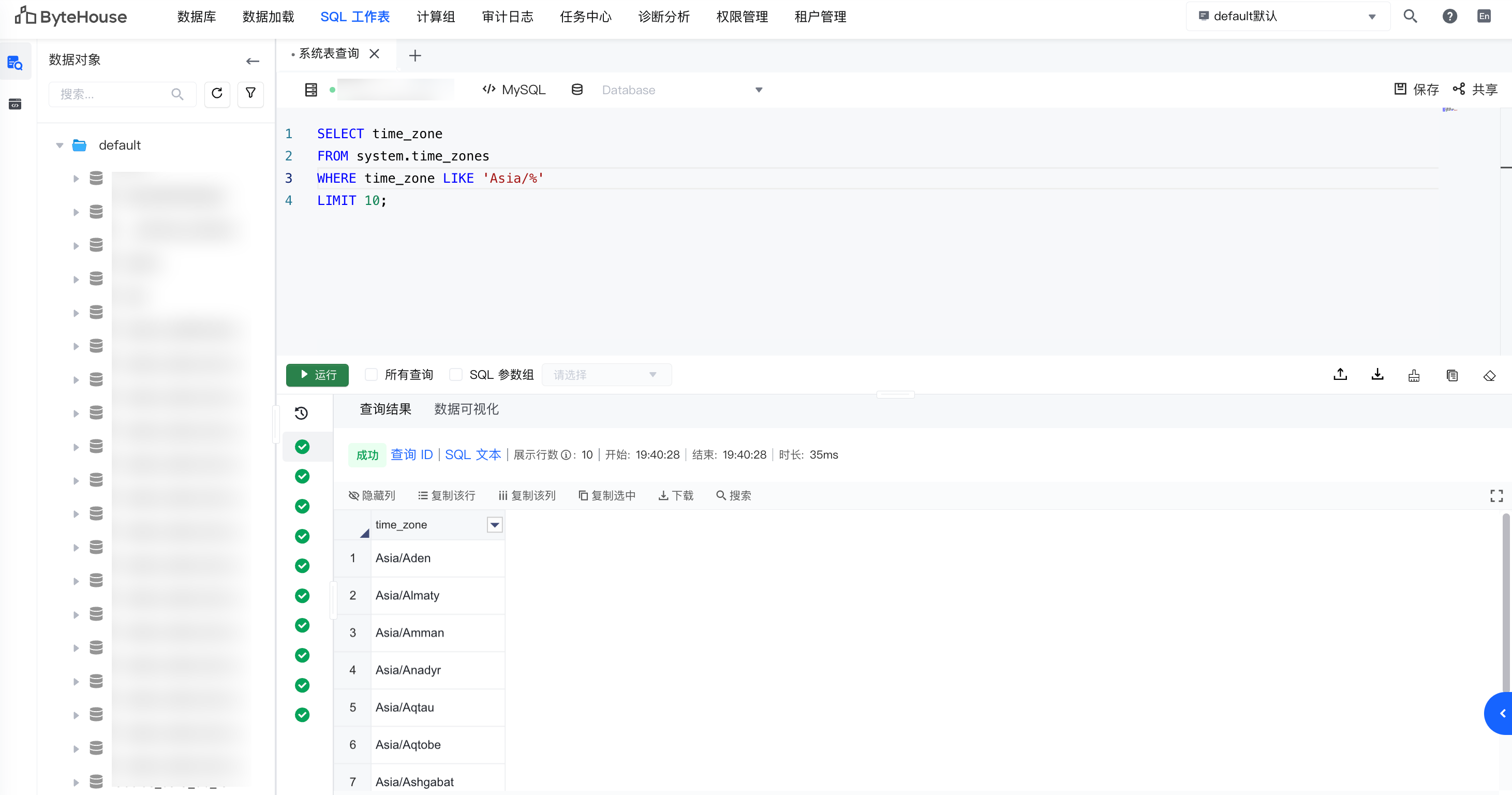Tick the SQL 参数组 checkbox
The width and height of the screenshot is (1512, 795).
pos(455,375)
